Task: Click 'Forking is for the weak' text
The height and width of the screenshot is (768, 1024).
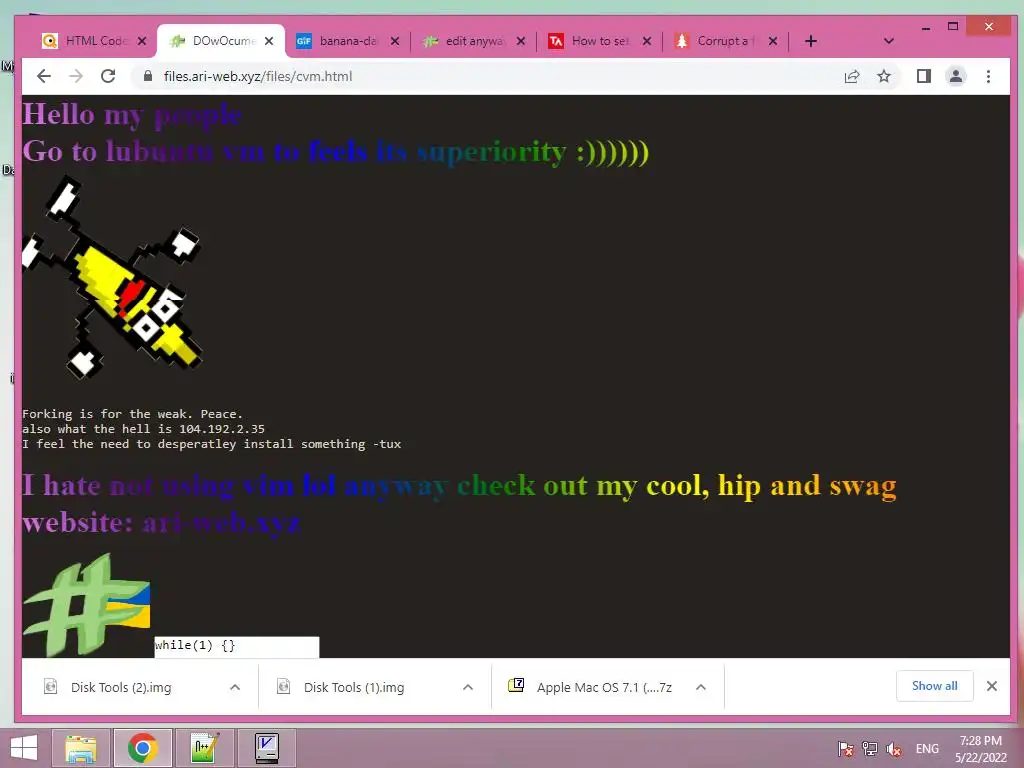Action: [132, 414]
